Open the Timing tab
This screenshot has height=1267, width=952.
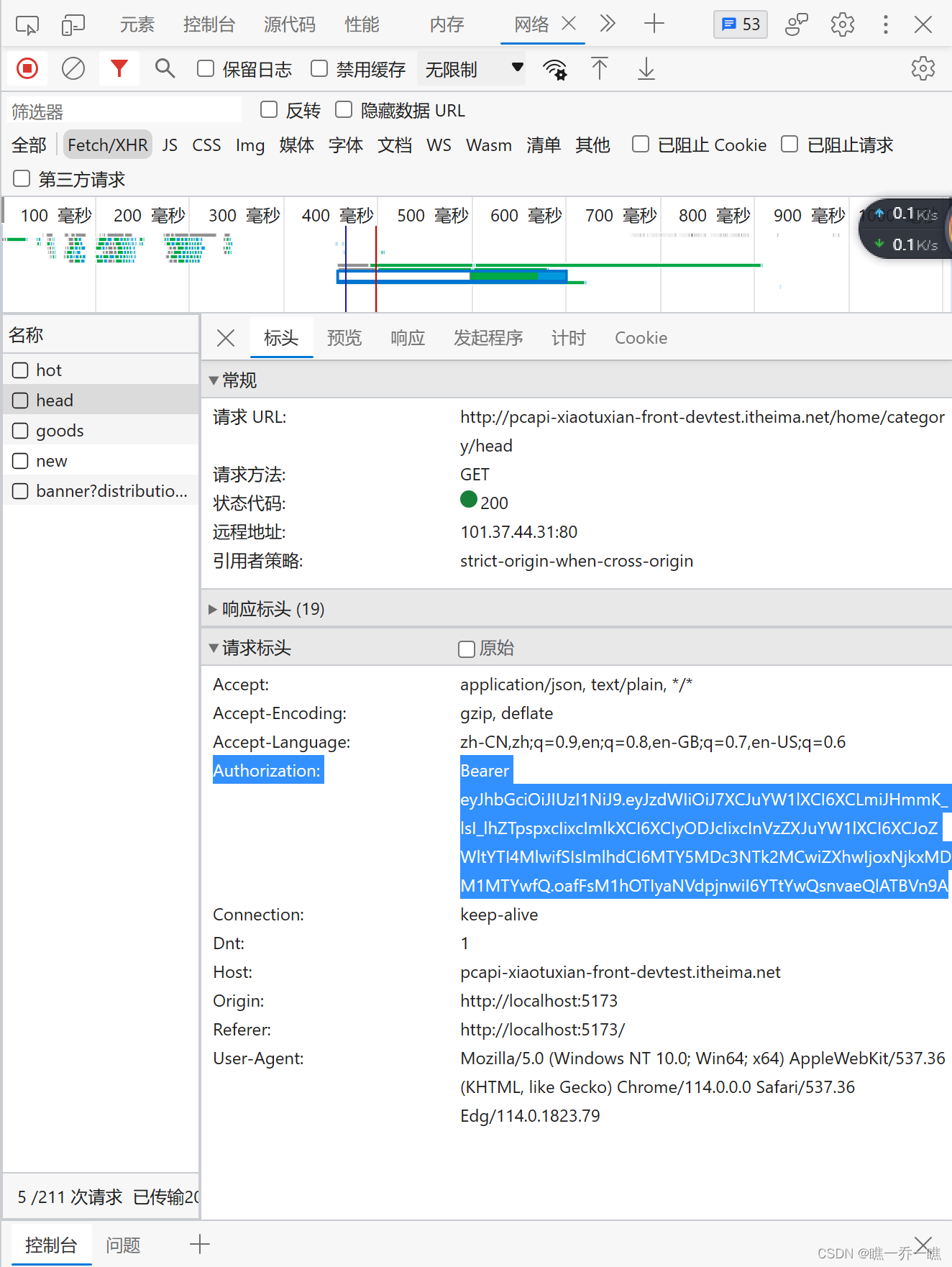[x=569, y=338]
